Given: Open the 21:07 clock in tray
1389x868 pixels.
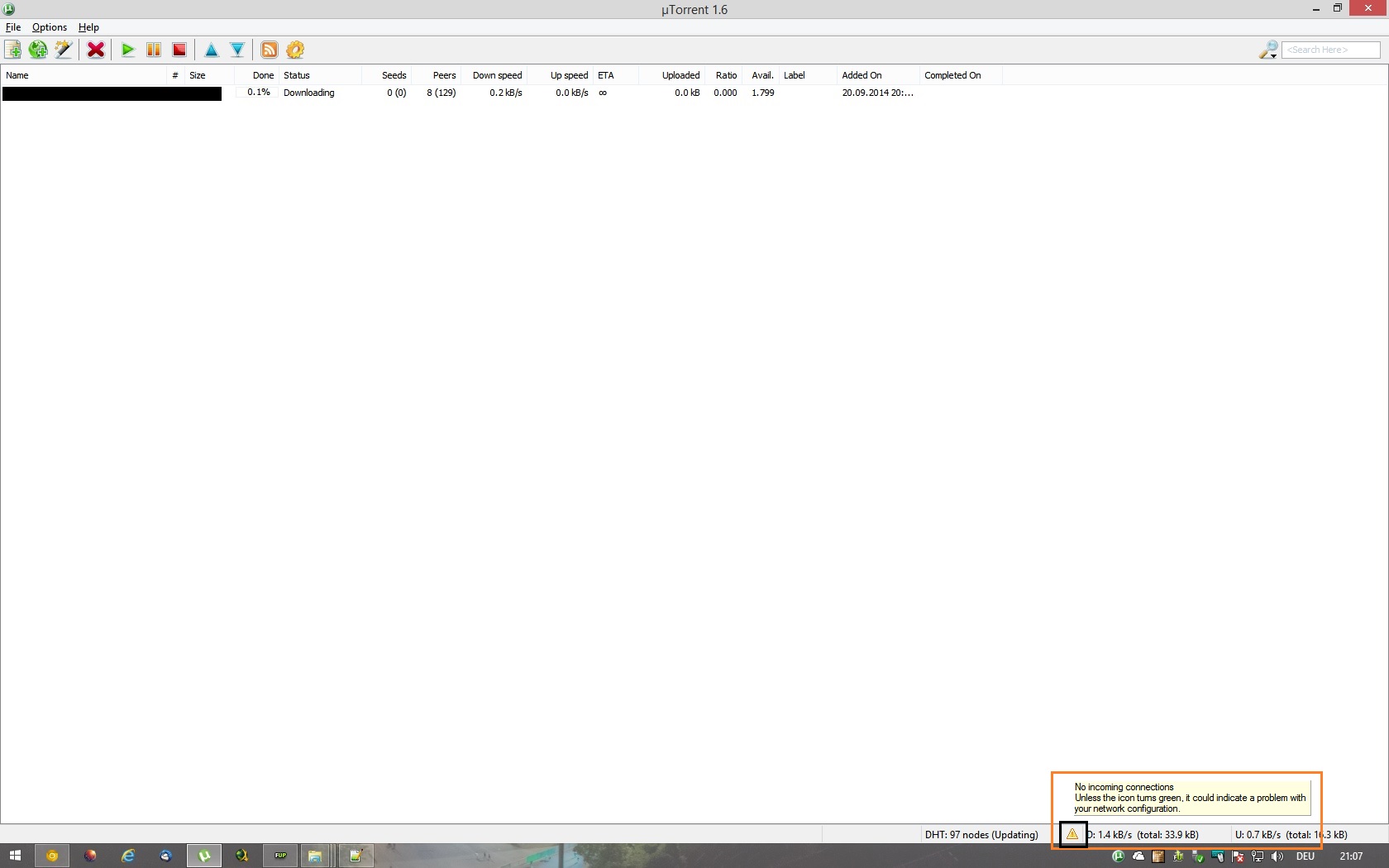Looking at the screenshot, I should tap(1351, 856).
